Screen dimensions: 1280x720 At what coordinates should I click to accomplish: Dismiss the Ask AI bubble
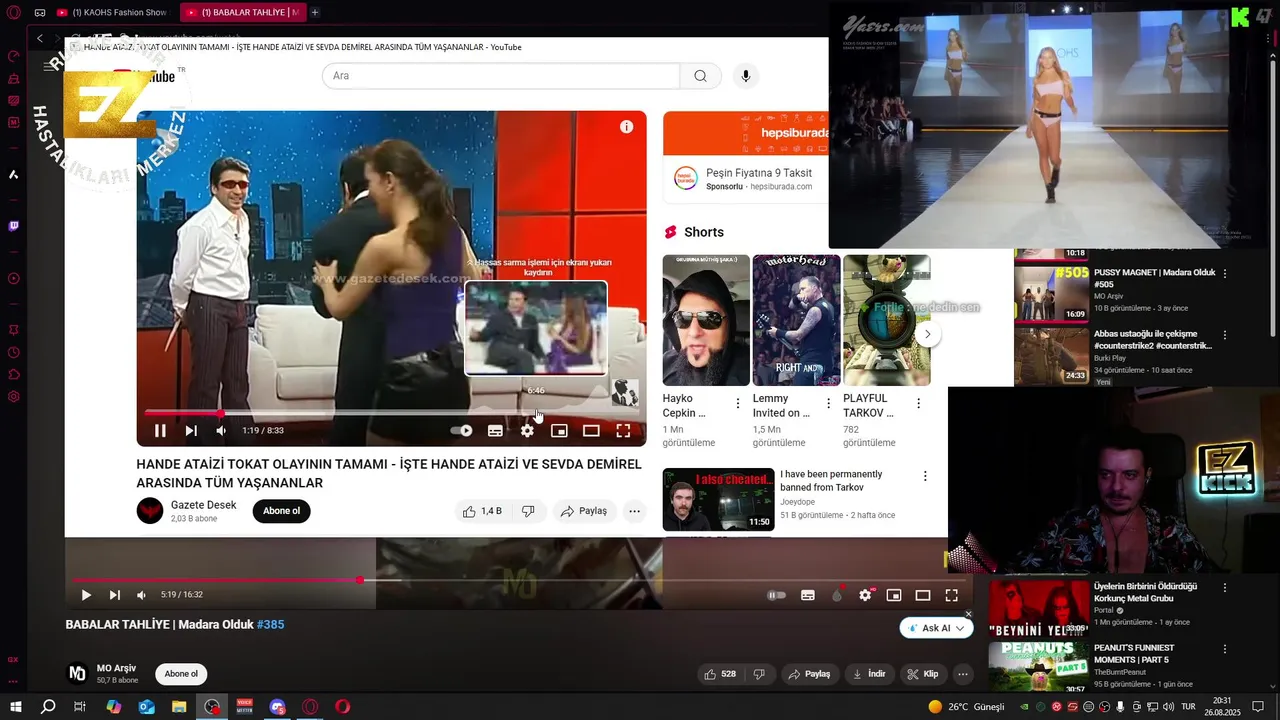point(968,614)
